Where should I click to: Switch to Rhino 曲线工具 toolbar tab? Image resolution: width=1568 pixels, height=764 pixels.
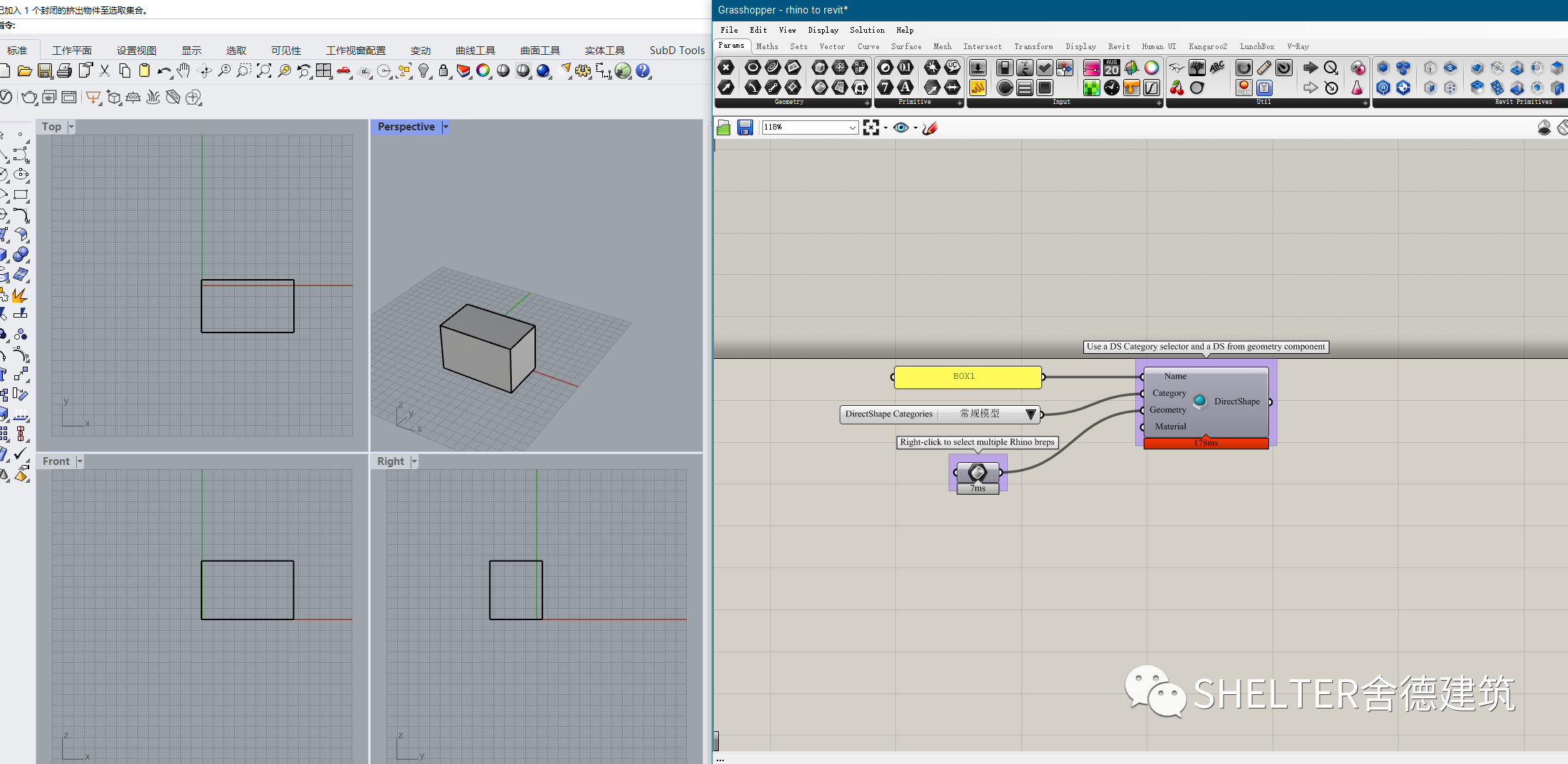point(475,51)
